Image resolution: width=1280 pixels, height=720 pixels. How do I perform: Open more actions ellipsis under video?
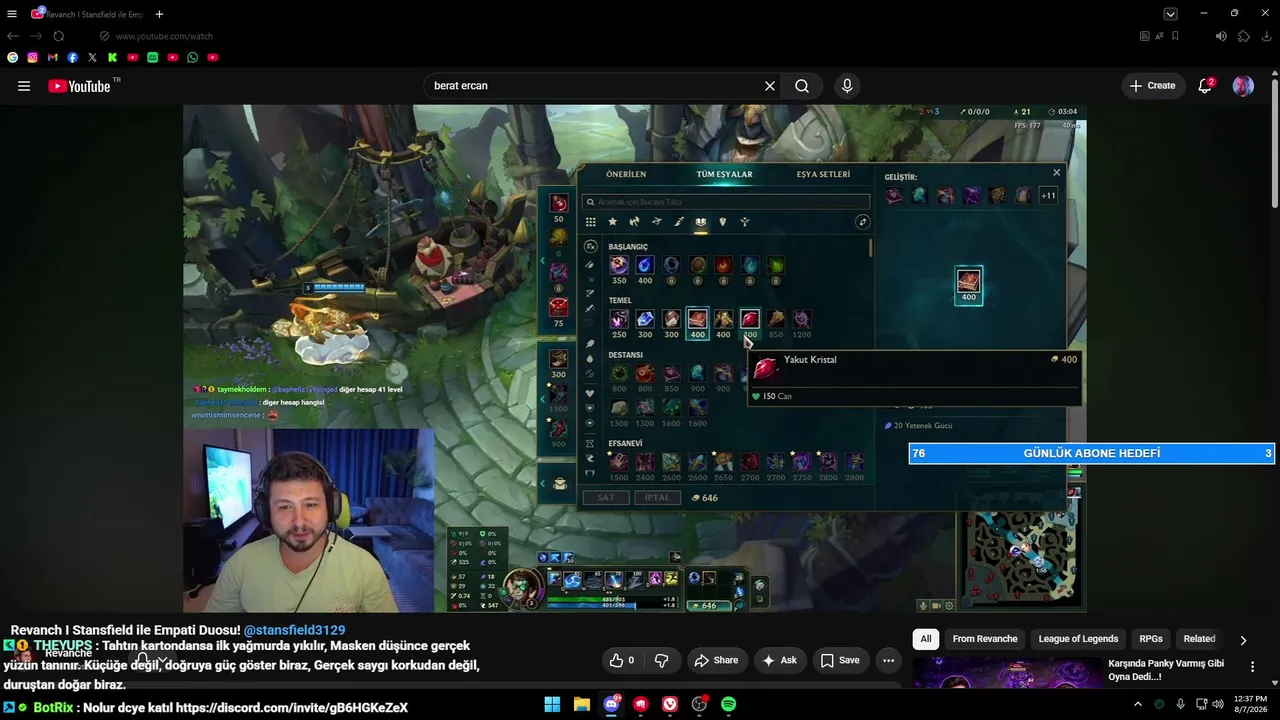(888, 660)
